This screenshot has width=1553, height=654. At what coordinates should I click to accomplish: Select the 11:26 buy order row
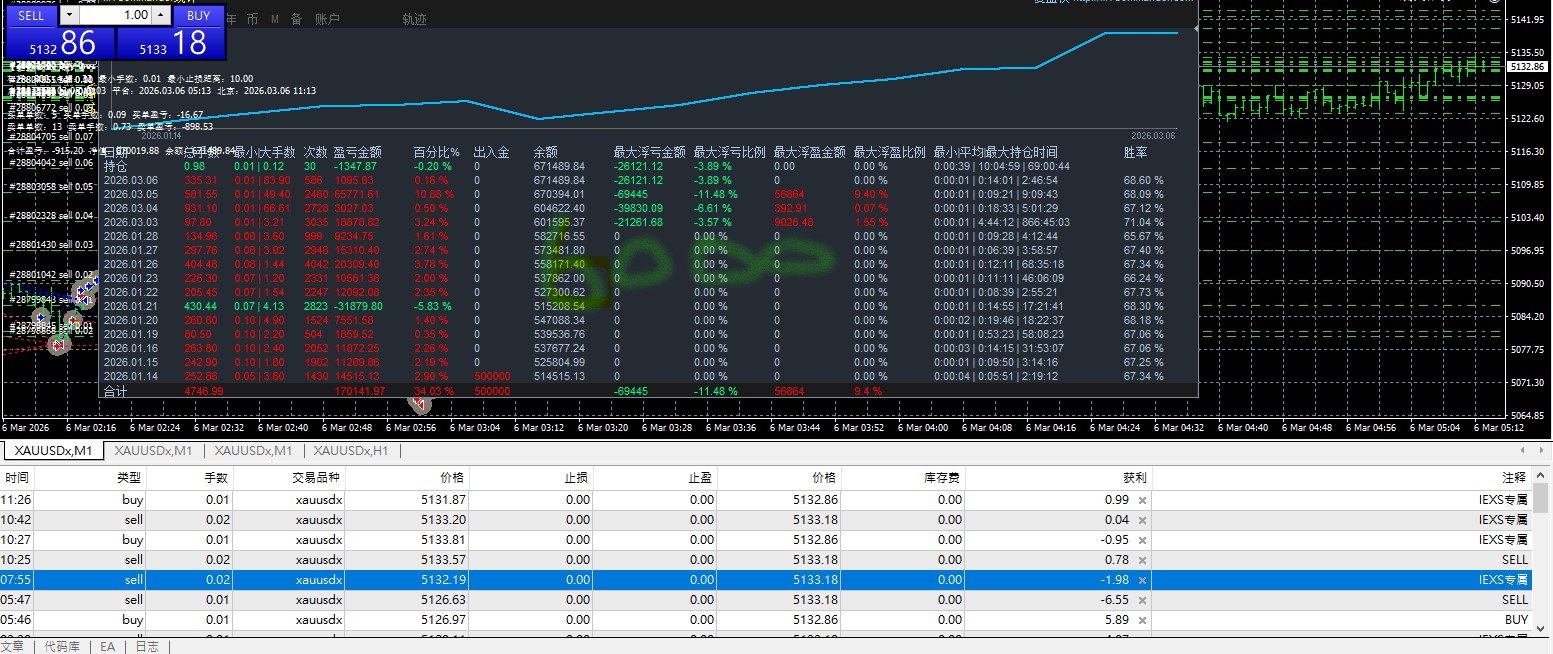coord(766,500)
